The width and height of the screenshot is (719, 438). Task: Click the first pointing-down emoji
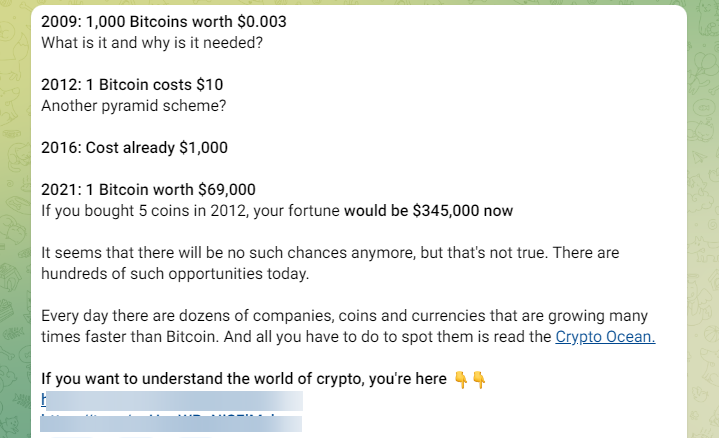click(461, 379)
